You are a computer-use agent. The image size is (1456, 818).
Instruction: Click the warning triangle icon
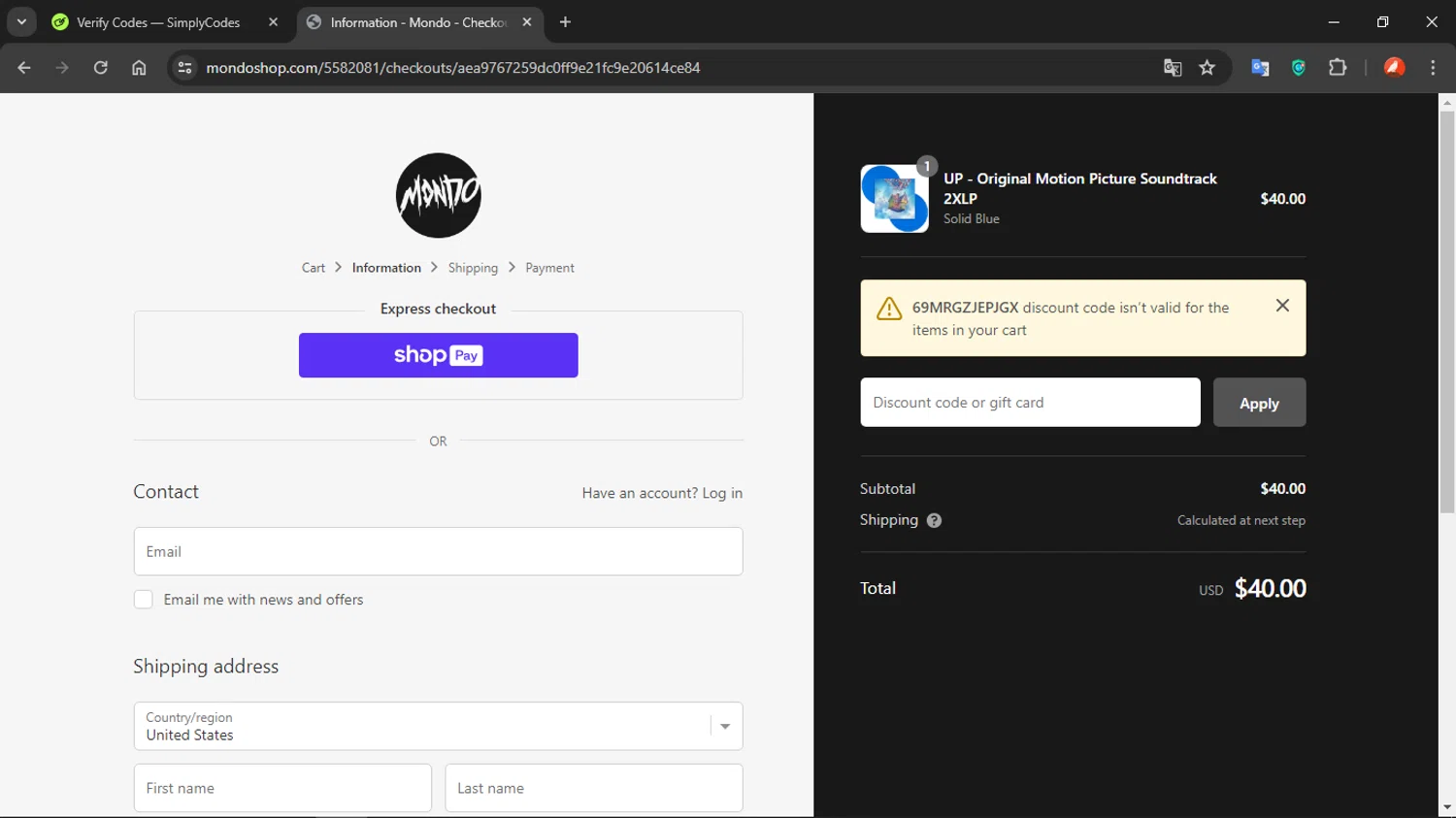[889, 309]
